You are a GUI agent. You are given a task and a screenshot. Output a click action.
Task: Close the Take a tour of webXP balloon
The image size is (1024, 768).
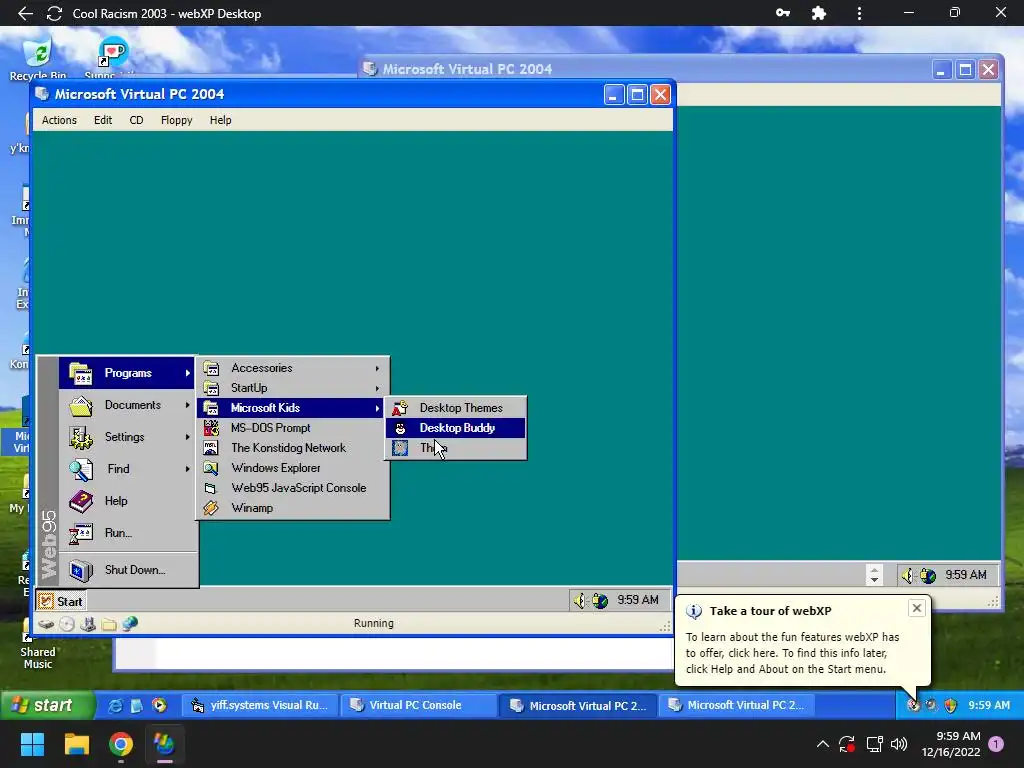tap(916, 608)
